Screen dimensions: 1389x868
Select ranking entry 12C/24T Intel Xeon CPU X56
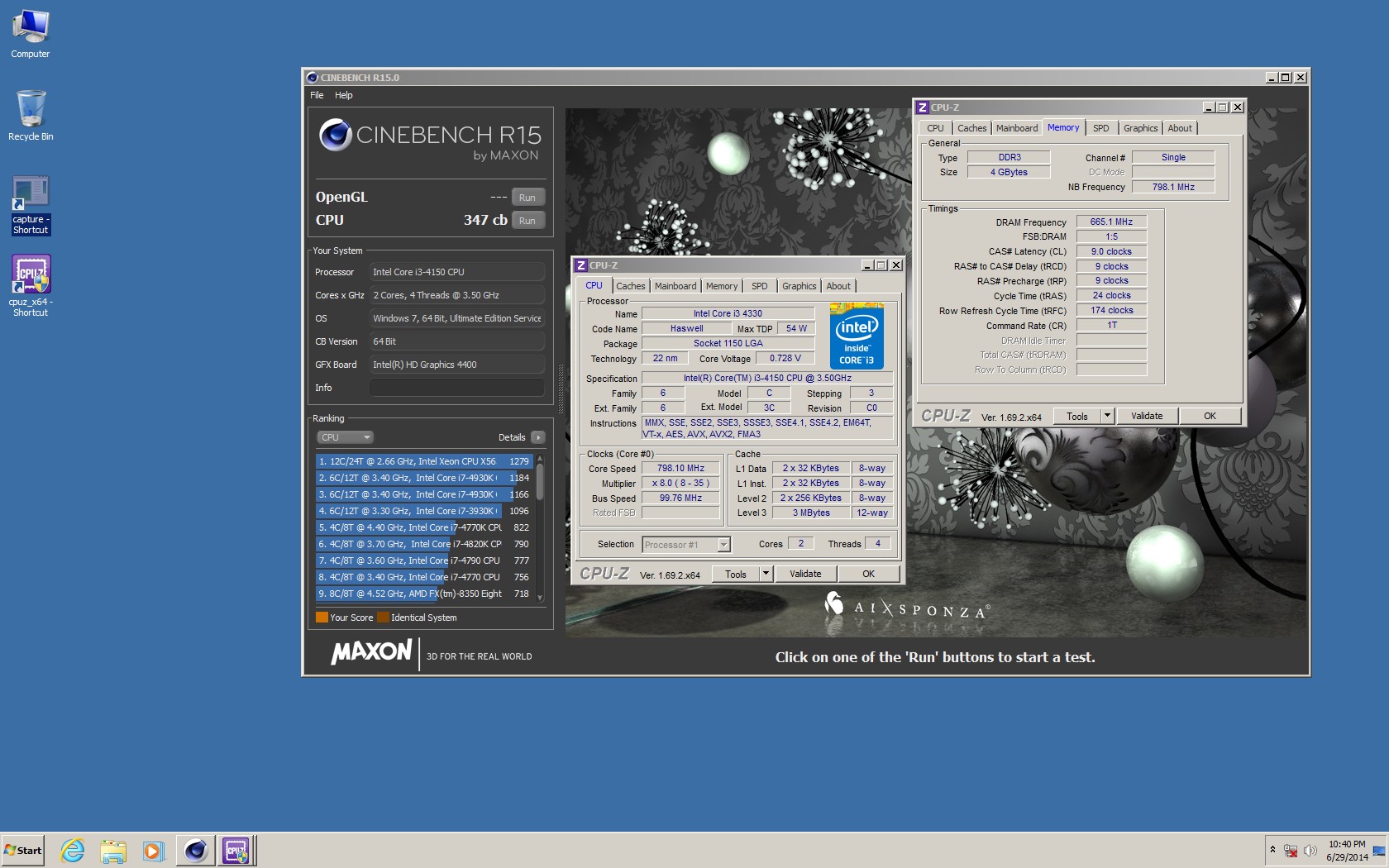424,461
